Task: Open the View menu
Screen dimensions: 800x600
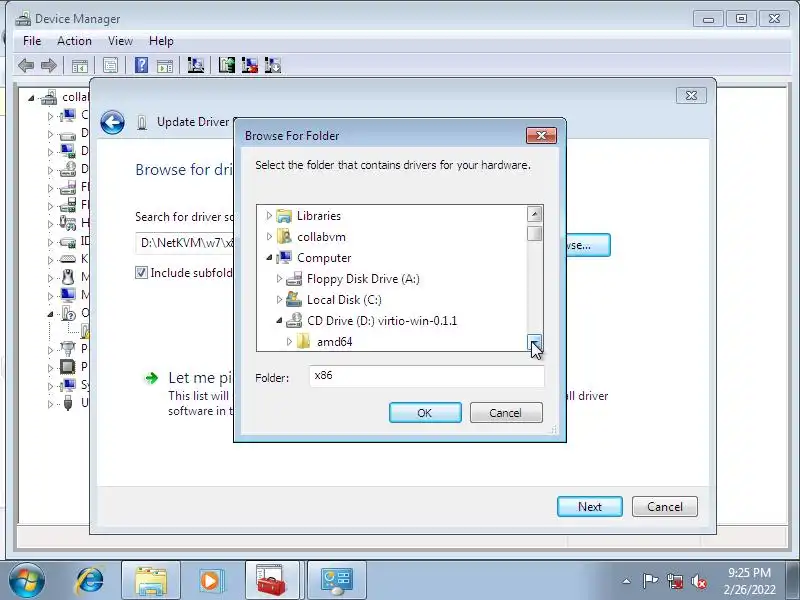Action: click(120, 41)
